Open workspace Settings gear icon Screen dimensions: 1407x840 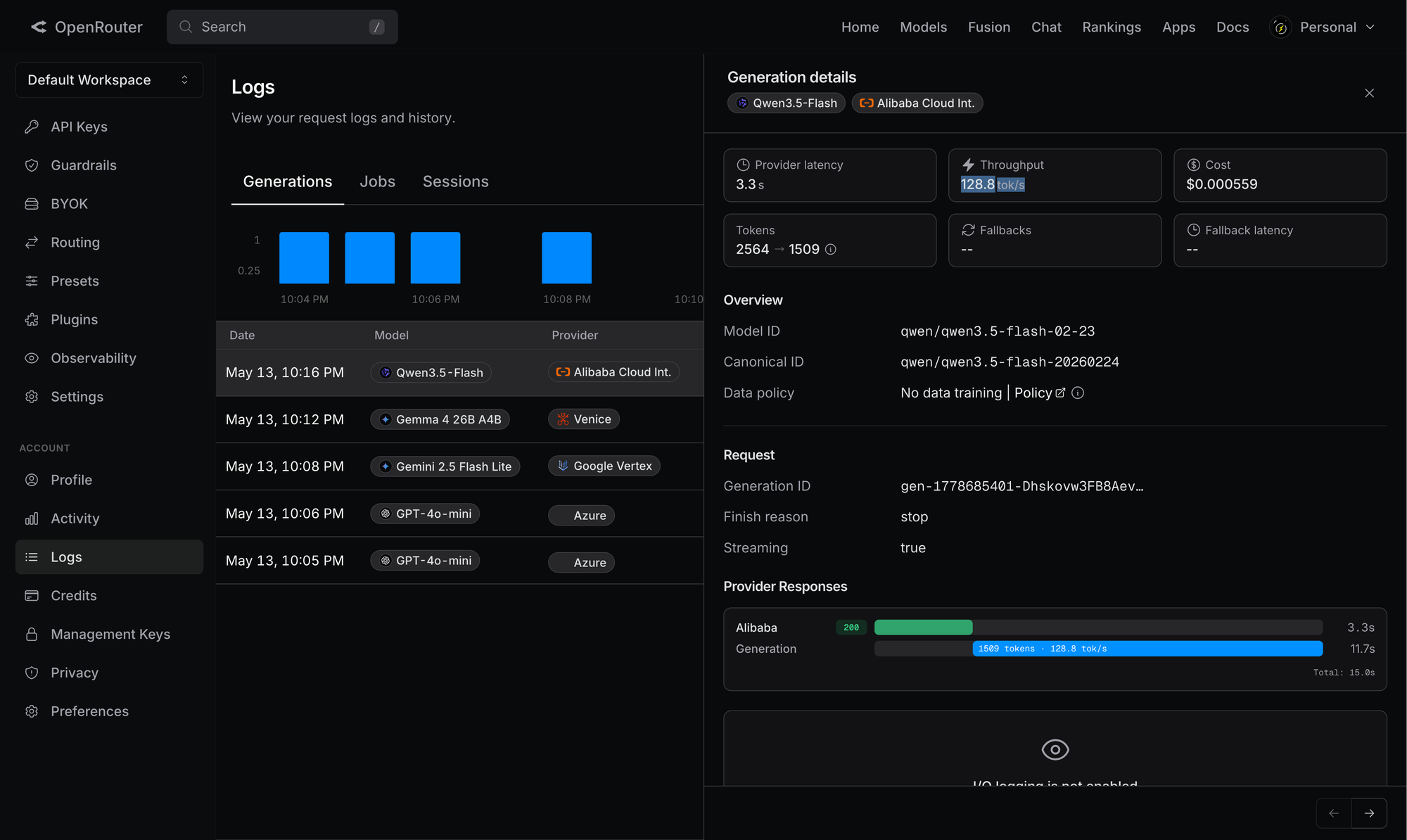[32, 397]
